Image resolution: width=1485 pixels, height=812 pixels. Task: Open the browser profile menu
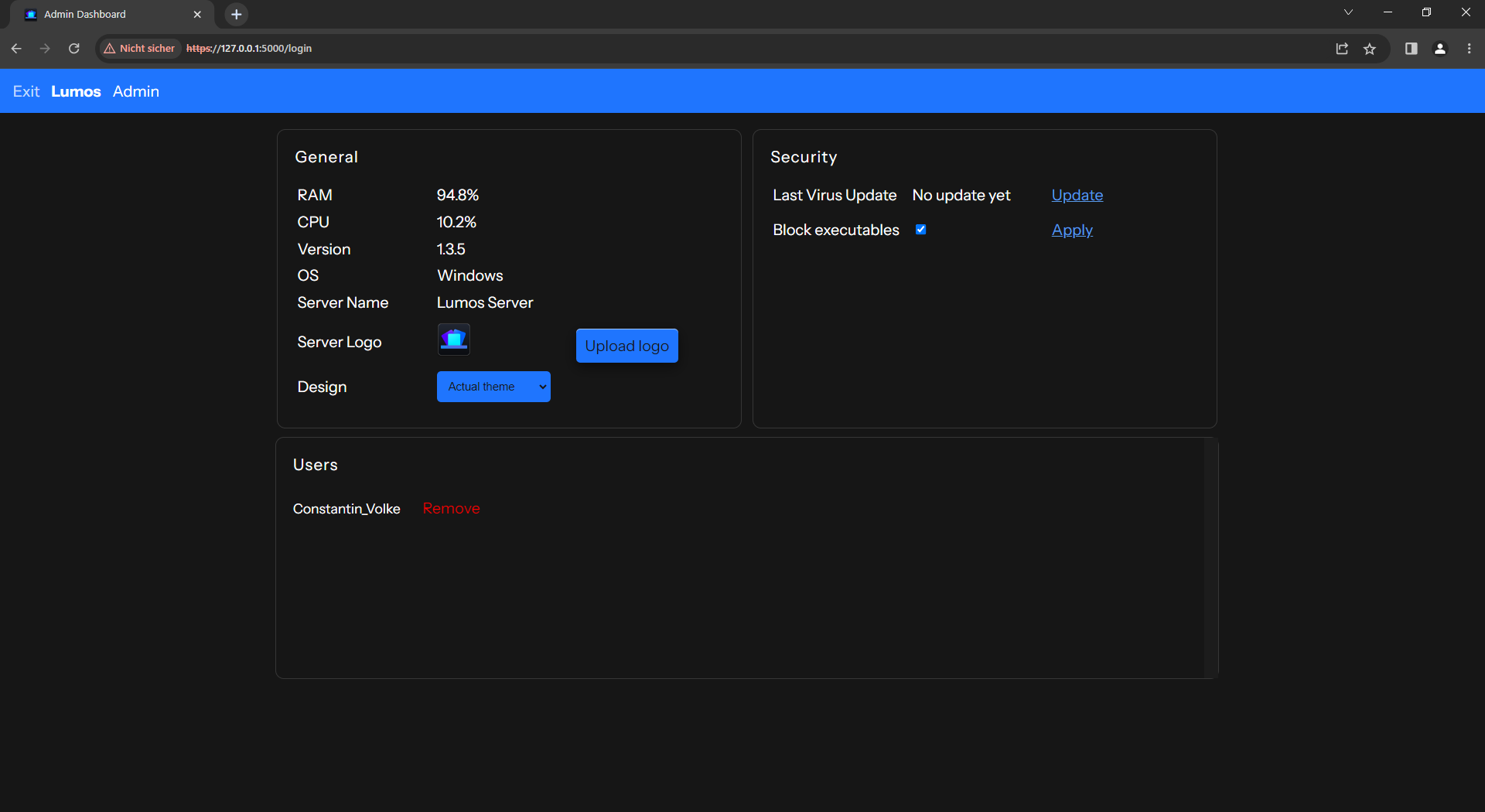click(x=1440, y=49)
